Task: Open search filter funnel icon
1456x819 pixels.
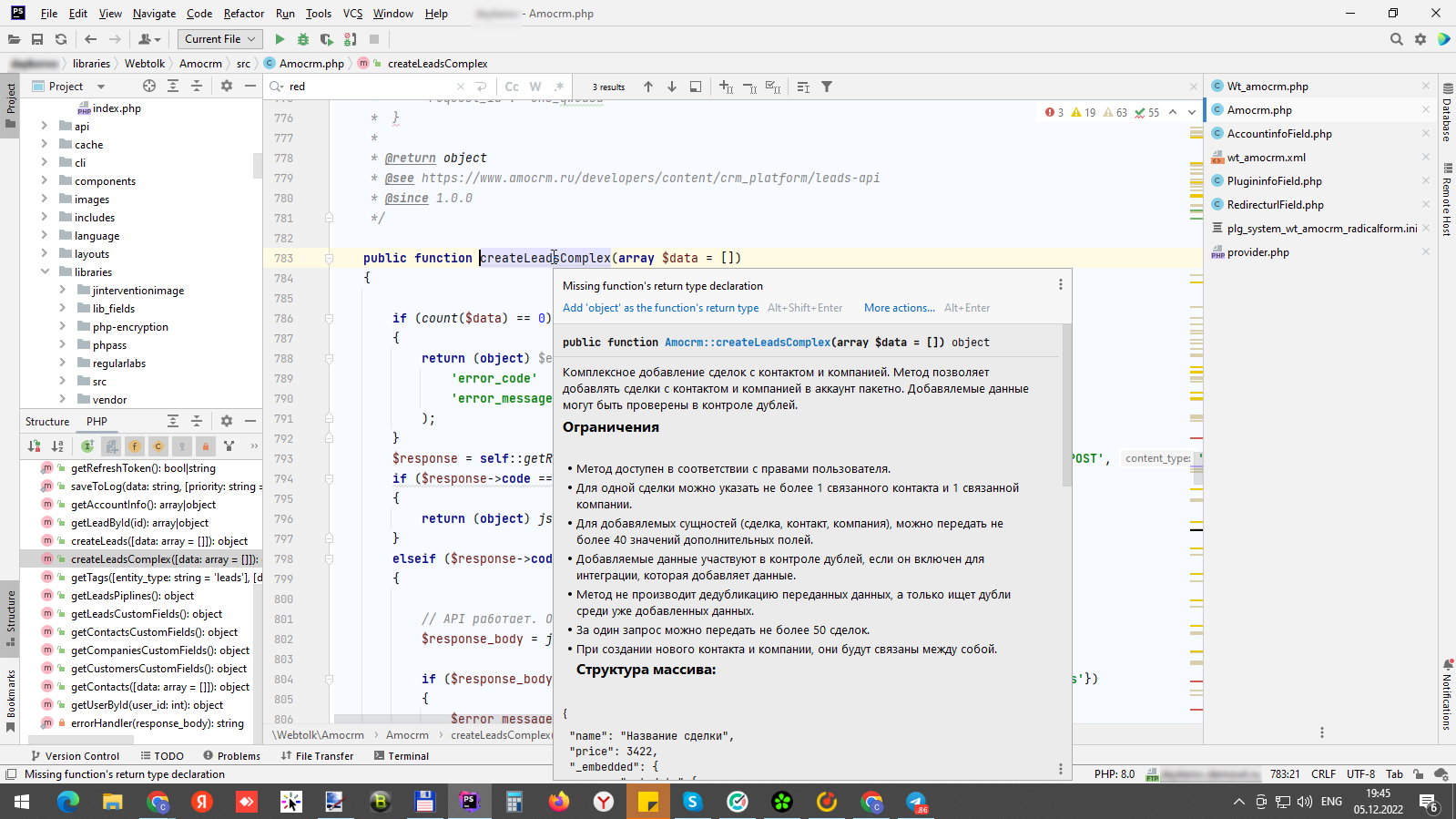Action: [x=827, y=87]
